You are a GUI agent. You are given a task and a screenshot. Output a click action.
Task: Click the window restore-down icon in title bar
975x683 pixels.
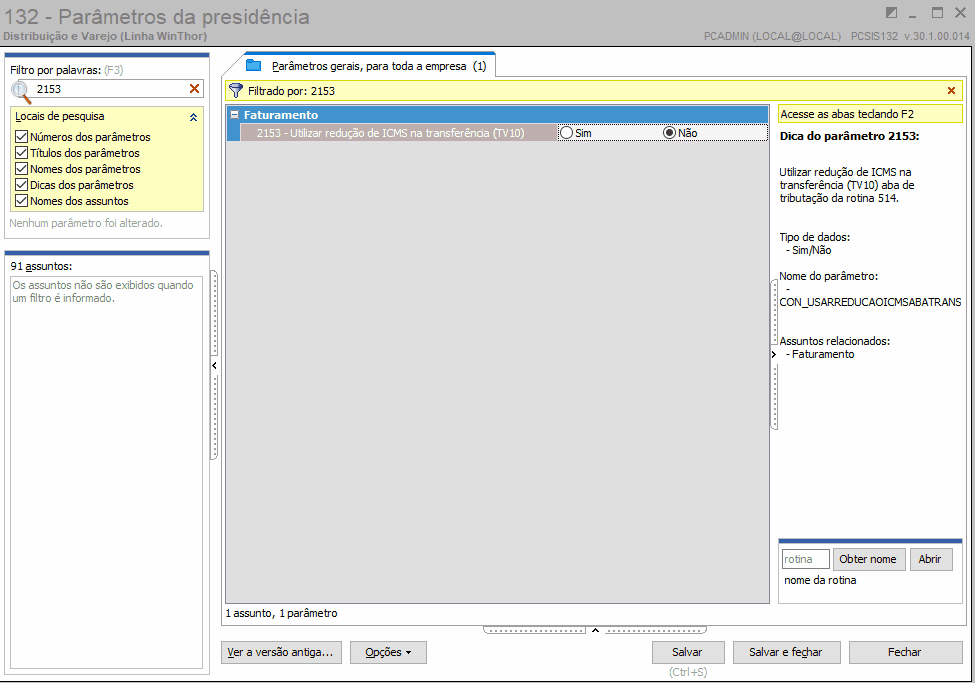click(891, 12)
